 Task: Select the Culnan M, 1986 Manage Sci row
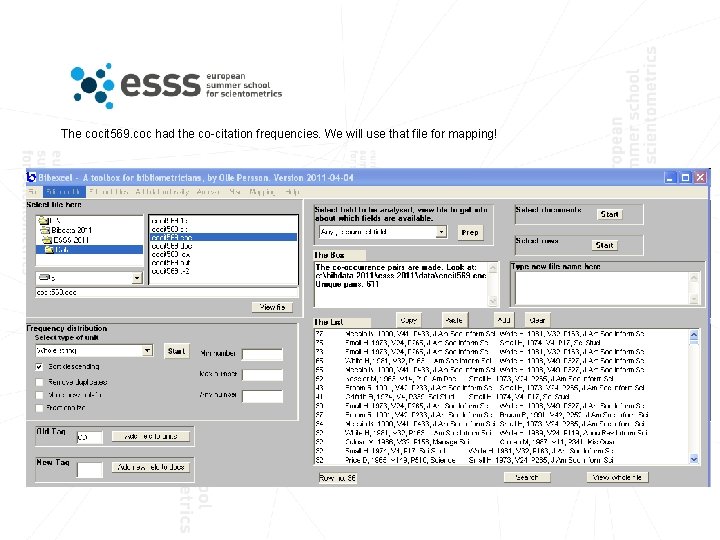tap(501, 442)
